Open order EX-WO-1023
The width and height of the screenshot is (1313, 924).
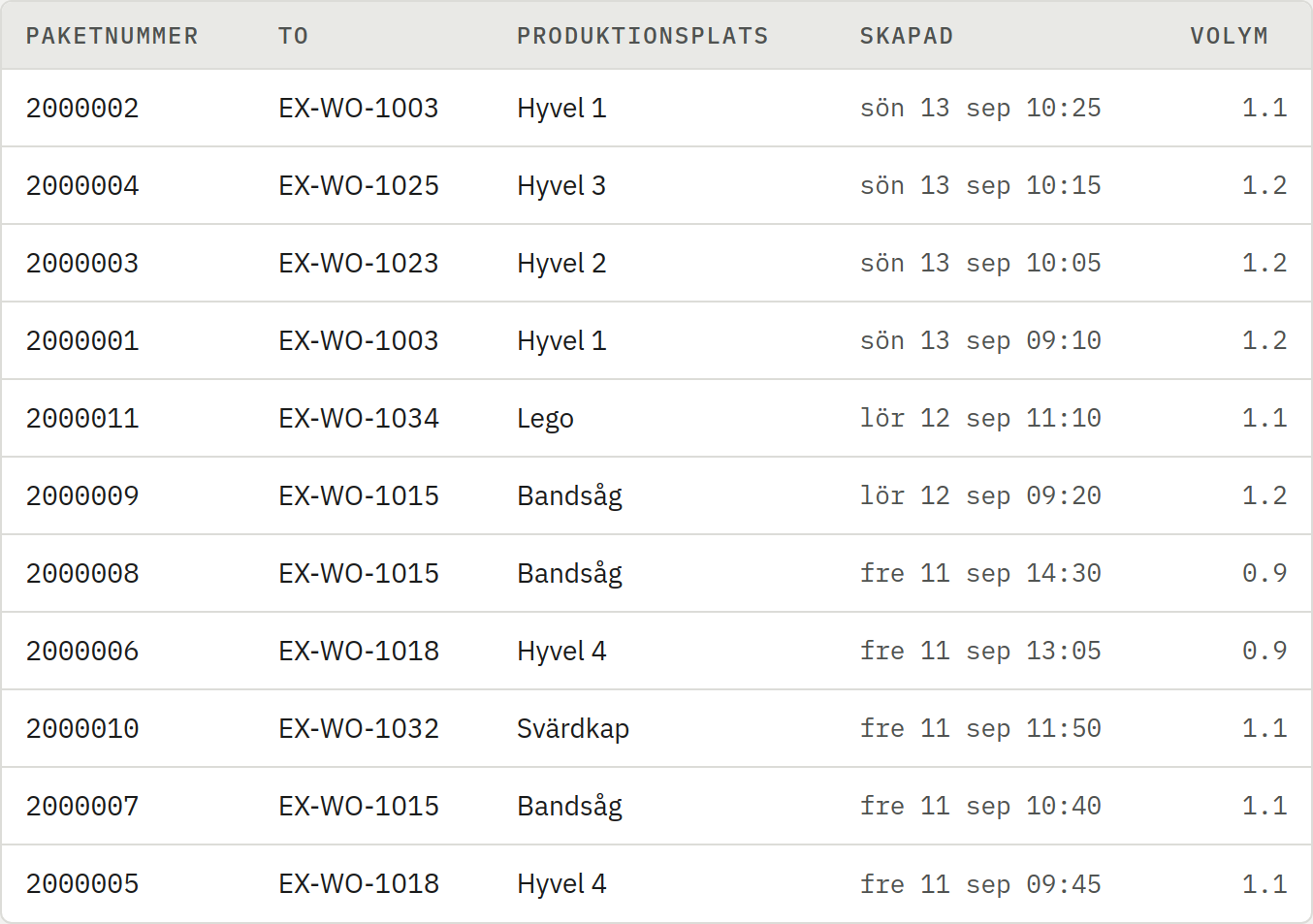coord(359,263)
